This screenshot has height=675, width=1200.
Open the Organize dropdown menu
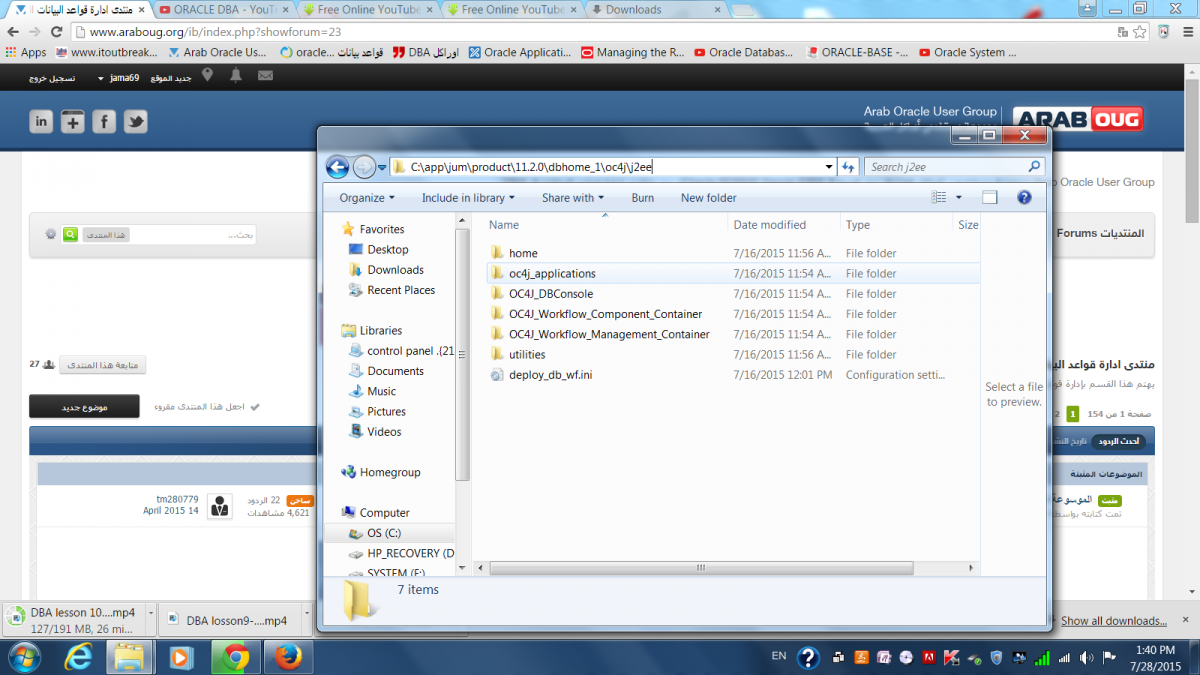click(366, 198)
